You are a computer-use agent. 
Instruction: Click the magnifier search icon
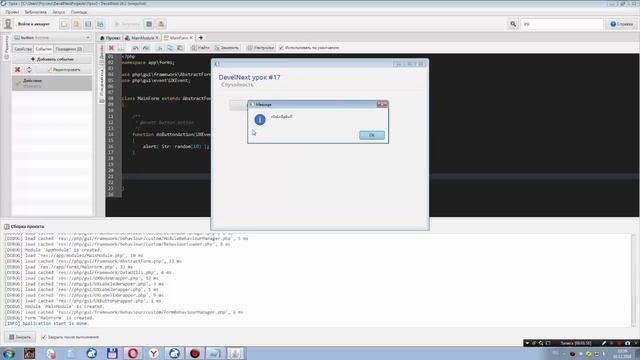[x=513, y=24]
